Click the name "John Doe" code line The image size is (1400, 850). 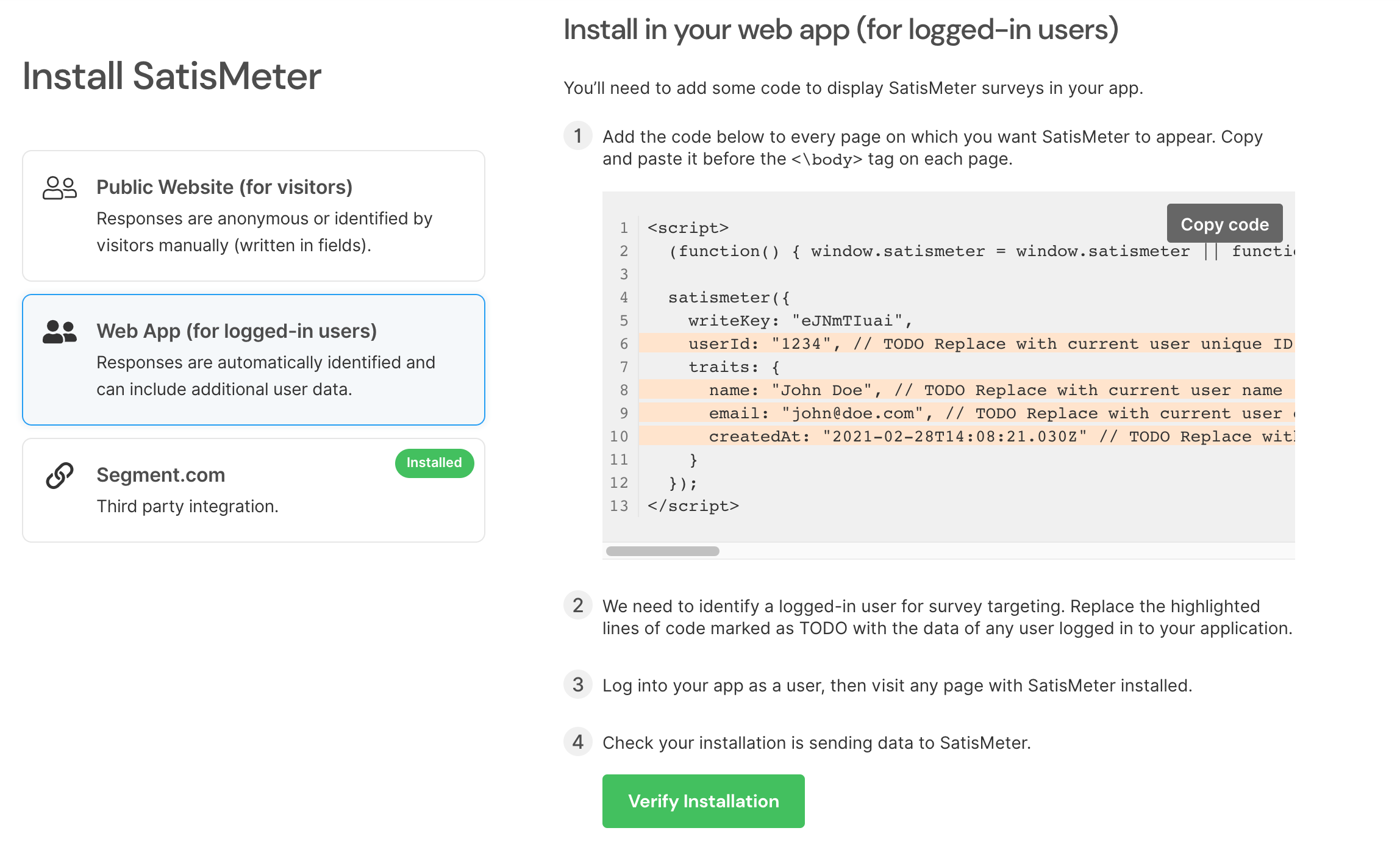pyautogui.click(x=967, y=390)
